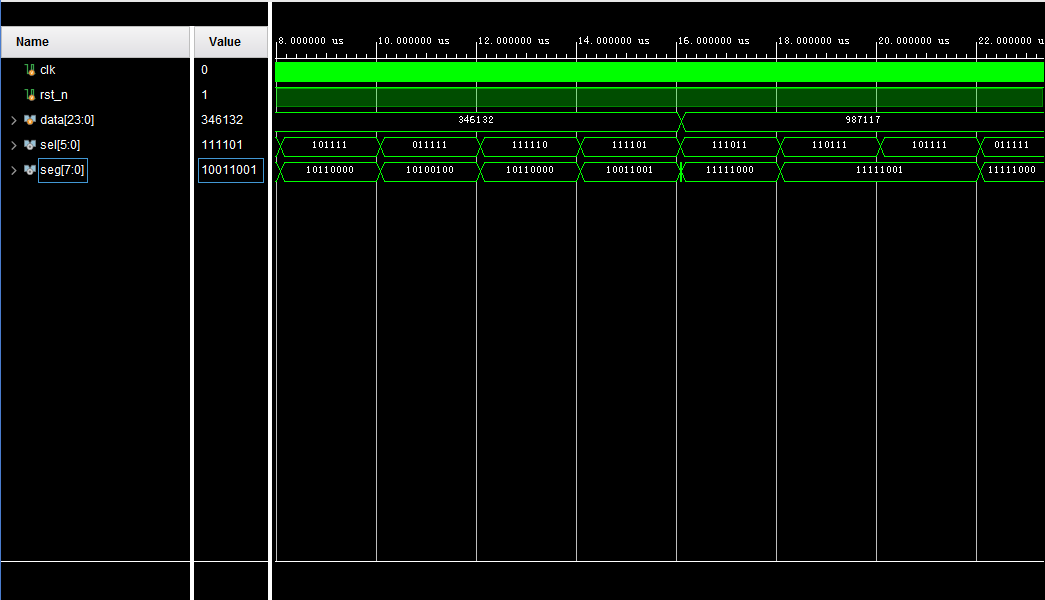Viewport: 1045px width, 600px height.
Task: Click the bus icon next to sel[5:0]
Action: point(31,144)
